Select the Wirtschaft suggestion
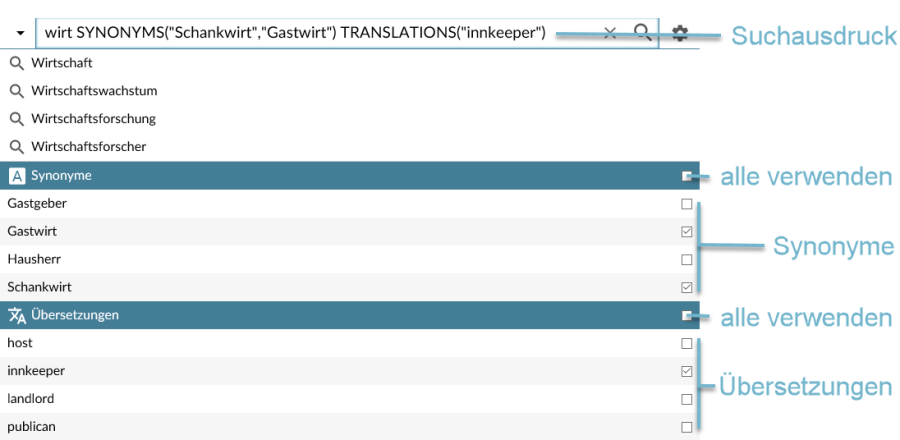The image size is (900, 440). pos(62,63)
